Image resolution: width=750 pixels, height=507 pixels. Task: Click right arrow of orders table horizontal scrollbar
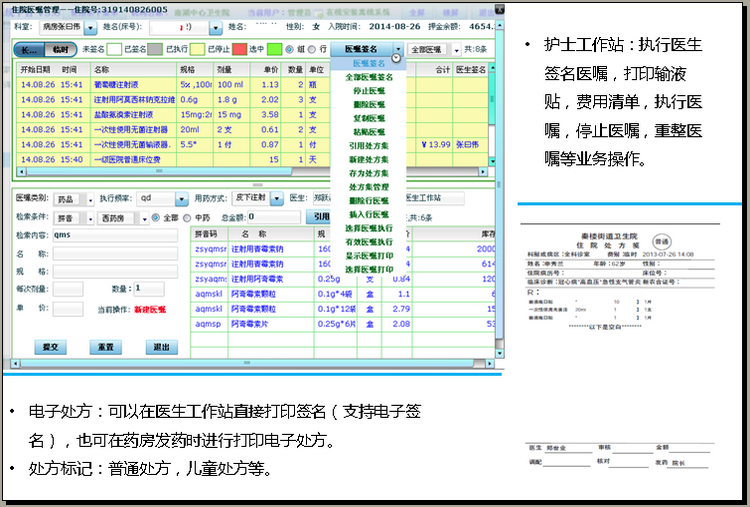[x=483, y=171]
